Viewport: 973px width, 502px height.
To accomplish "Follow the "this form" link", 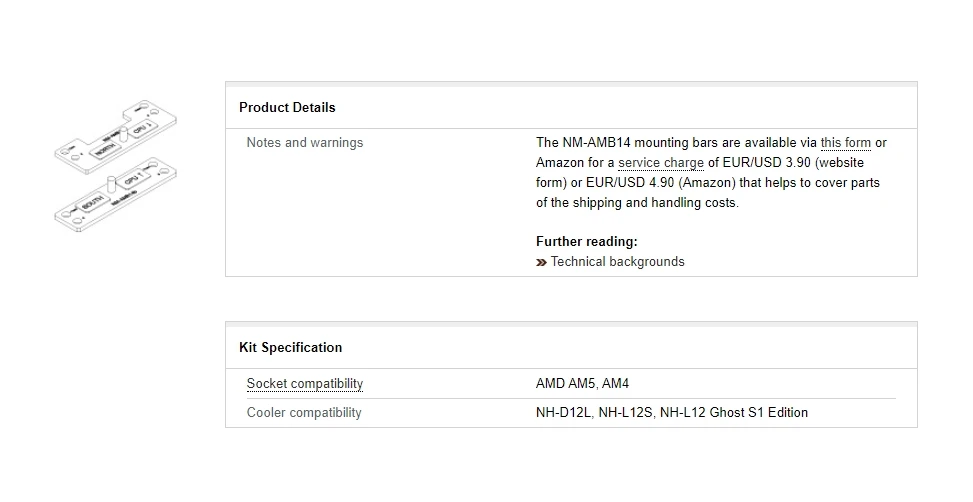I will (x=845, y=143).
